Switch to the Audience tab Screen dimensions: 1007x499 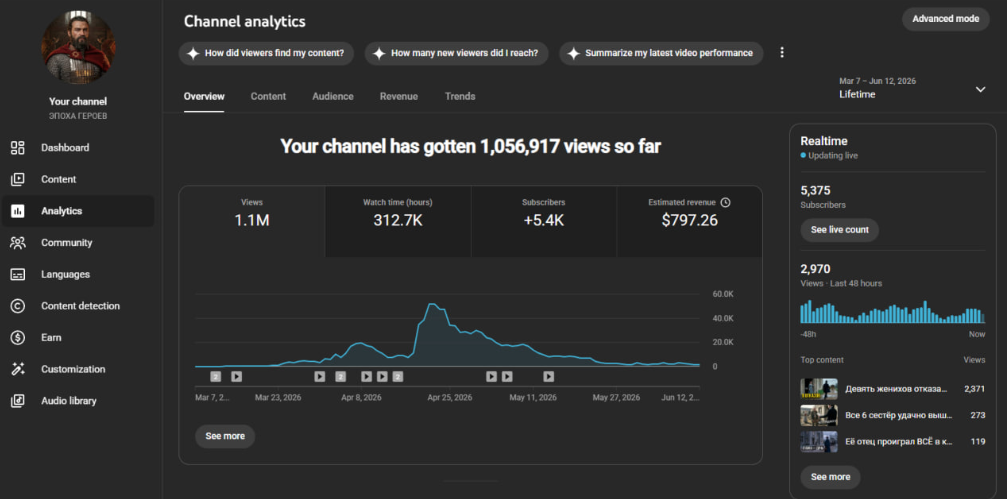point(333,96)
